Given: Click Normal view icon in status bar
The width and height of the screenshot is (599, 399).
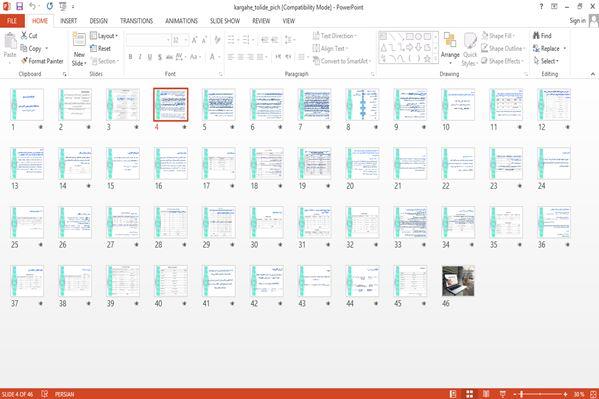Looking at the screenshot, I should [x=453, y=394].
